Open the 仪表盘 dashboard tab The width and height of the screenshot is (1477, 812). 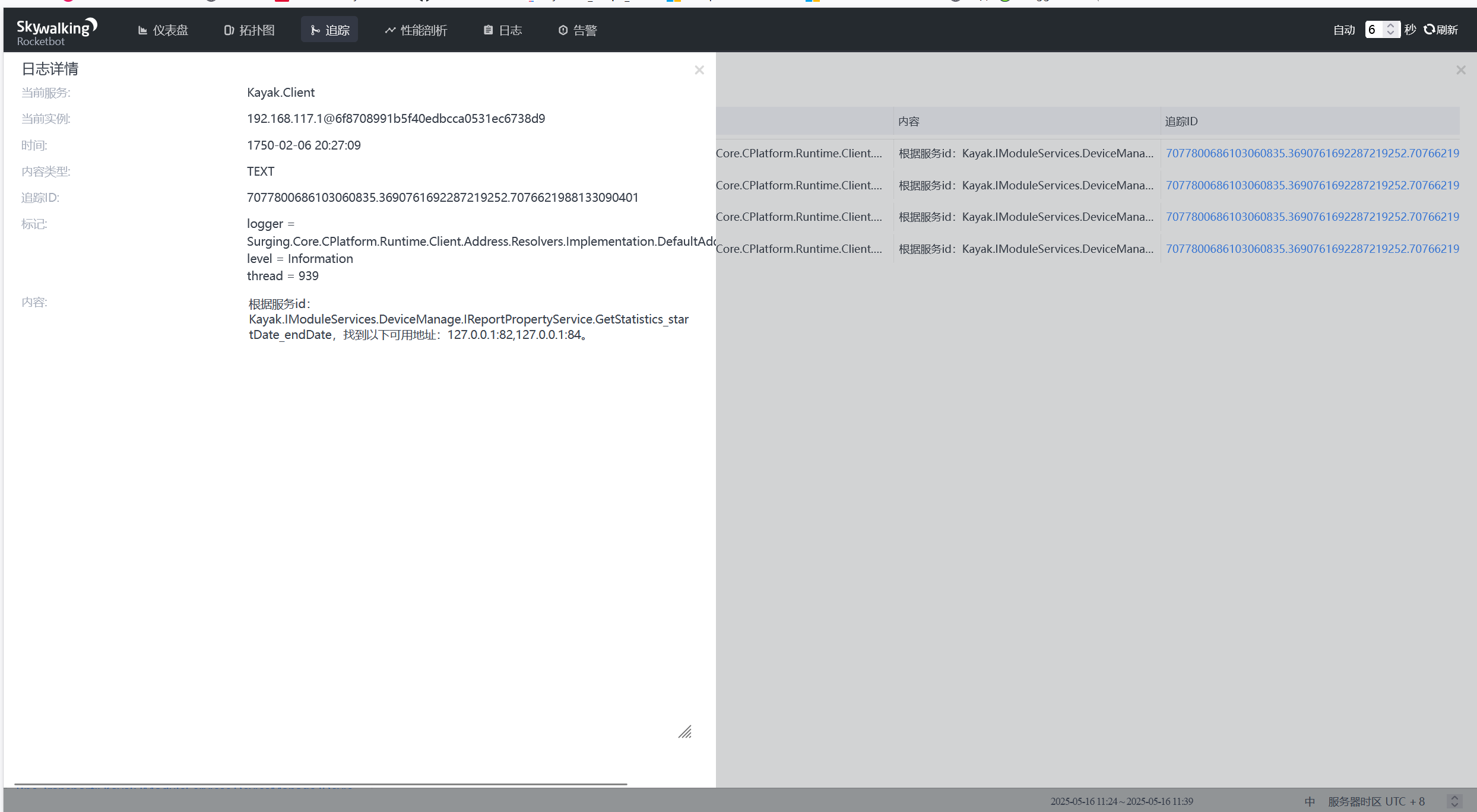click(x=163, y=30)
